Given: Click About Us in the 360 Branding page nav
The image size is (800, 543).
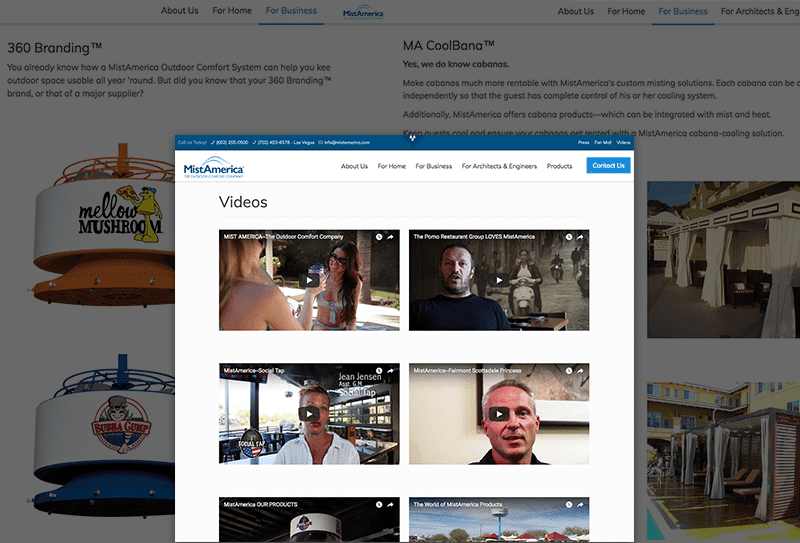Looking at the screenshot, I should [180, 10].
